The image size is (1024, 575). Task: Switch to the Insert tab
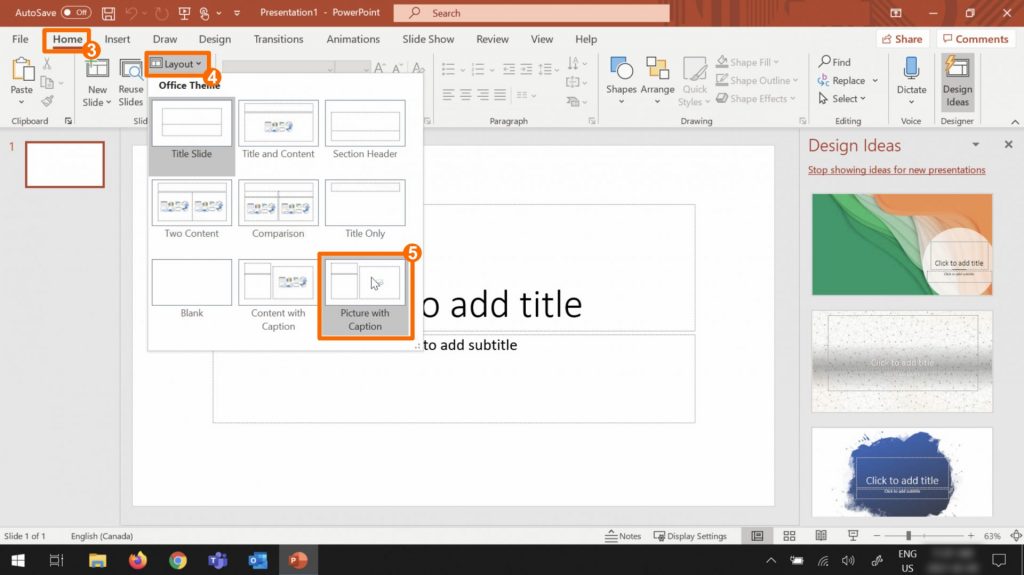coord(117,39)
